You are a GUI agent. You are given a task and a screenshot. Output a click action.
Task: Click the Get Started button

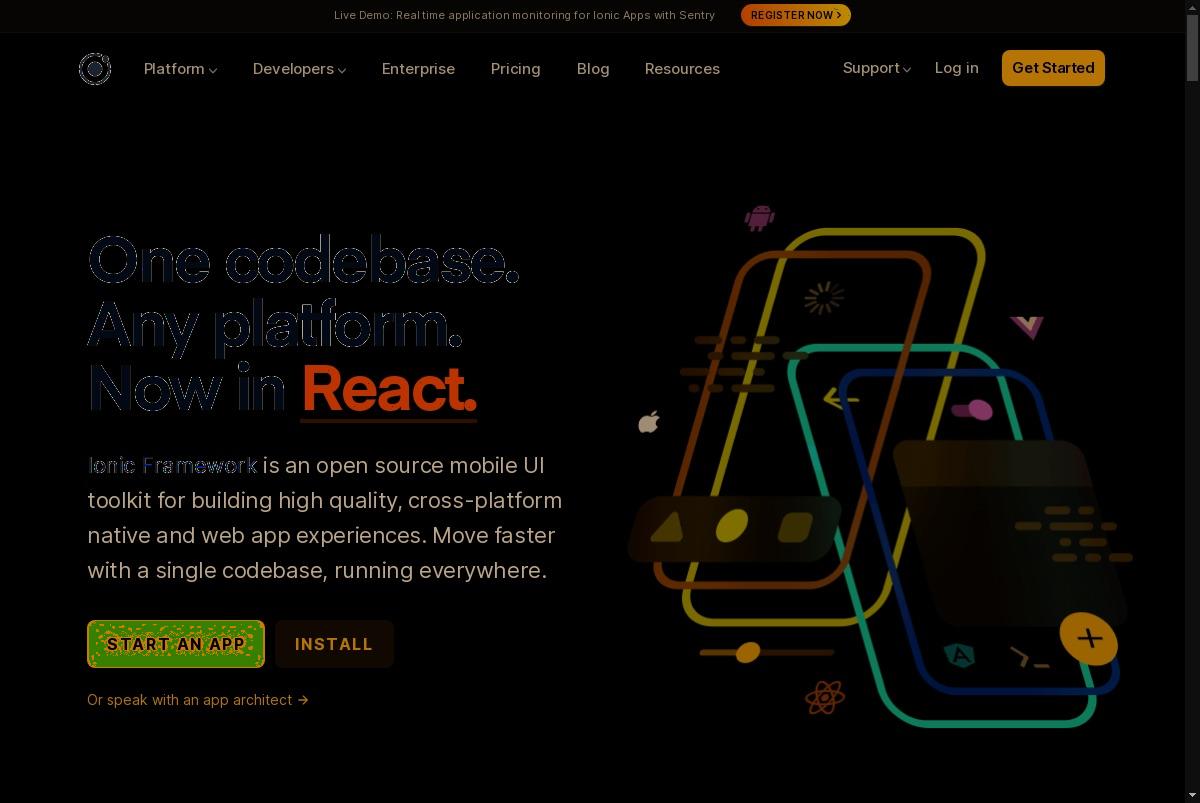point(1053,68)
